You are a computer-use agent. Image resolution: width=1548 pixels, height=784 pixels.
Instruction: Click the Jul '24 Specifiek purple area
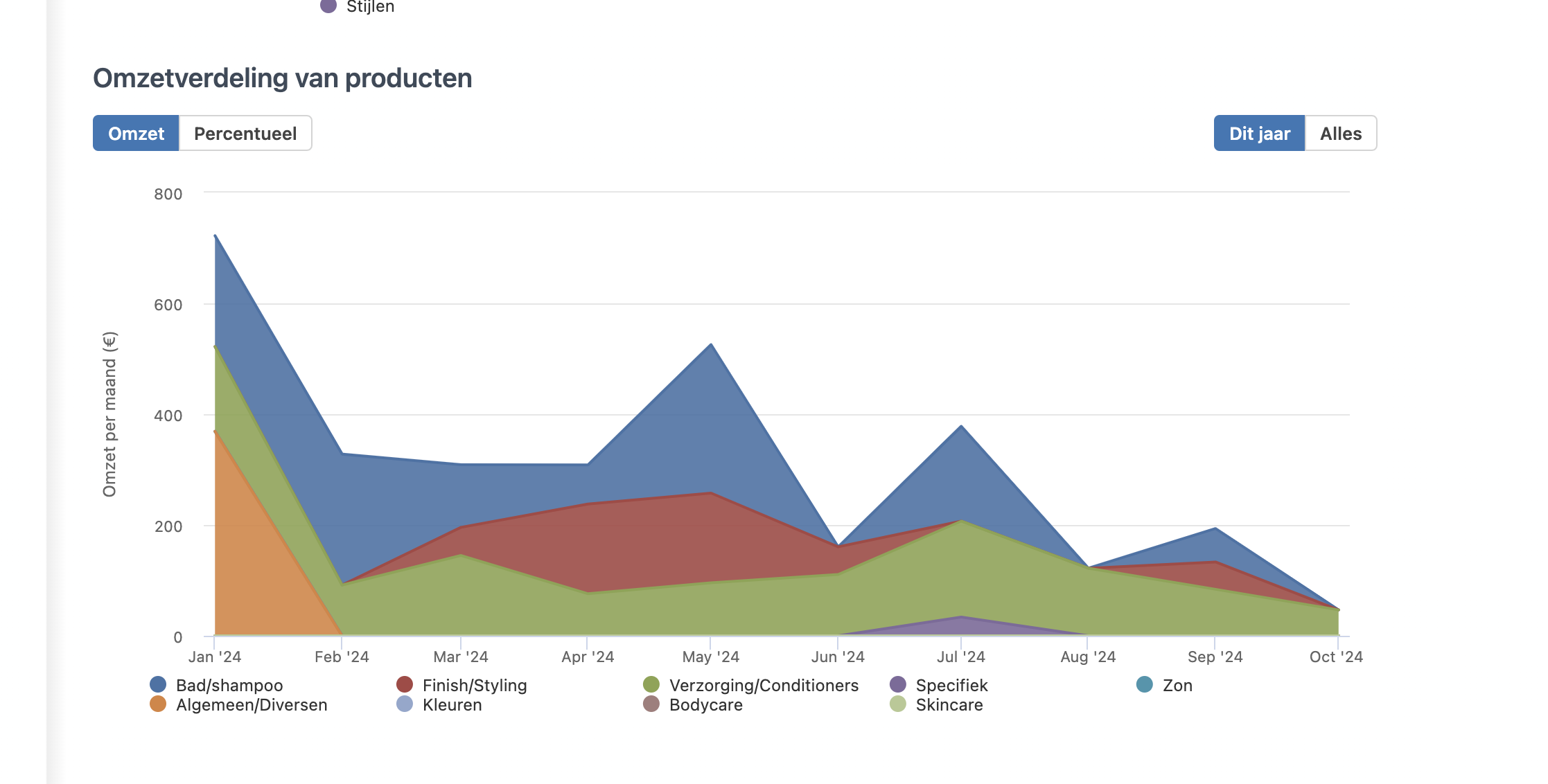[x=962, y=626]
